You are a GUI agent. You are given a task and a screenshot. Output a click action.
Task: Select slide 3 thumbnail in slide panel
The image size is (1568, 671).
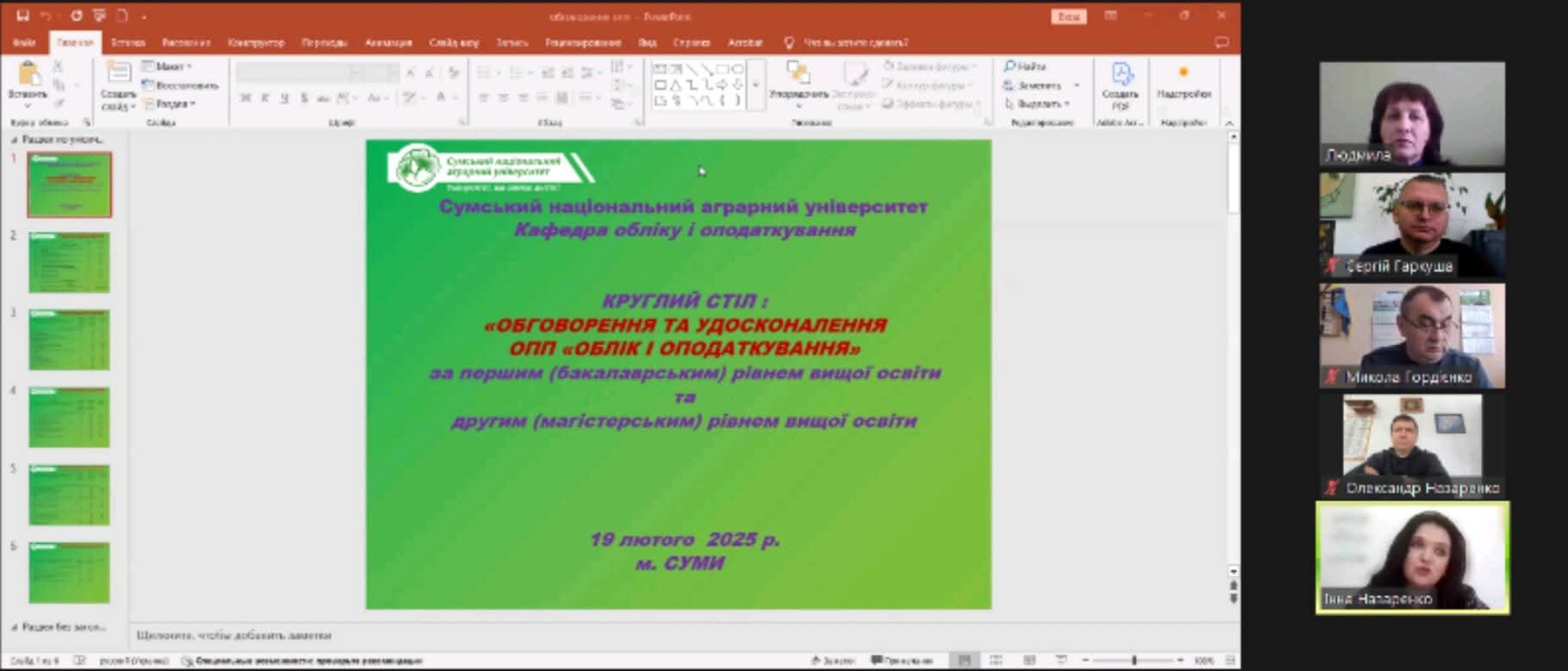tap(69, 339)
